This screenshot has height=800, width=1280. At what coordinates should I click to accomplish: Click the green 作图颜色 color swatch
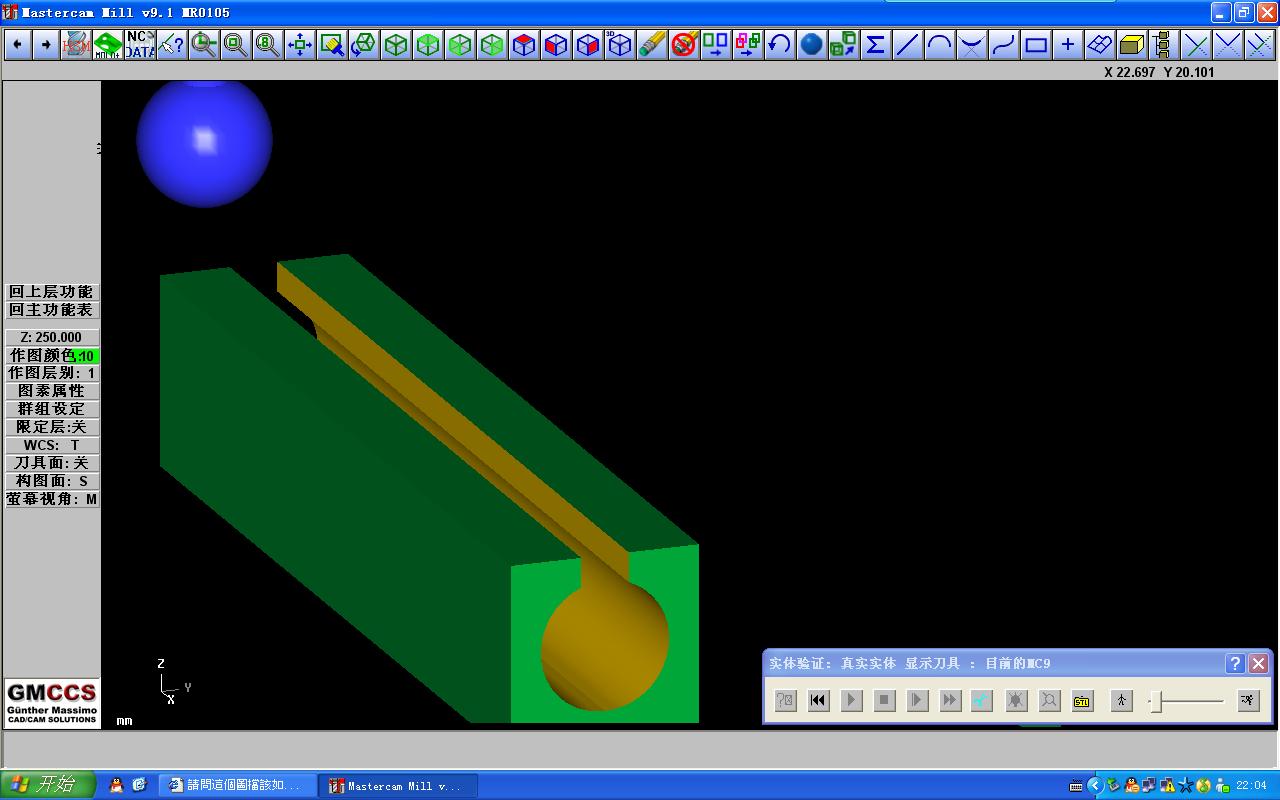[86, 356]
